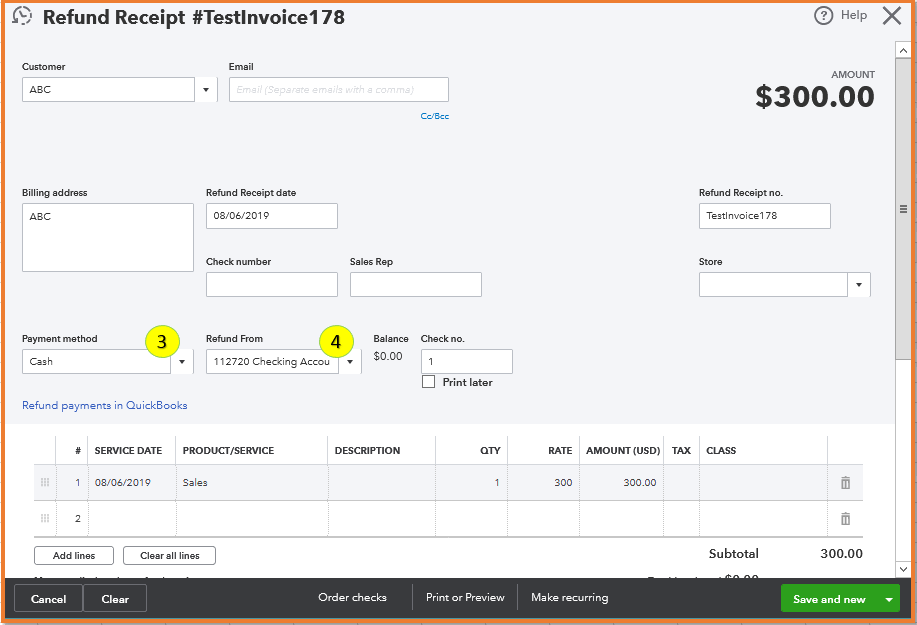Open the Payment method dropdown
Viewport: 917px width, 625px height.
tap(182, 362)
